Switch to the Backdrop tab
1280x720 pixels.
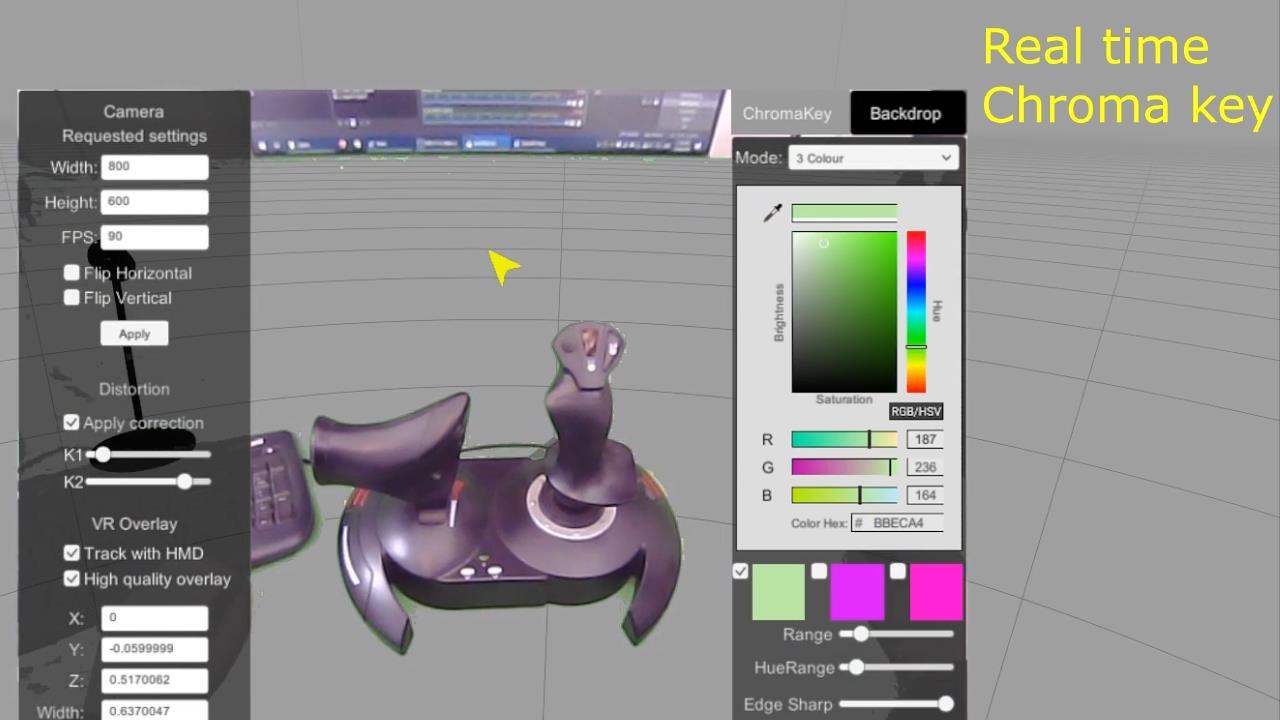point(906,113)
